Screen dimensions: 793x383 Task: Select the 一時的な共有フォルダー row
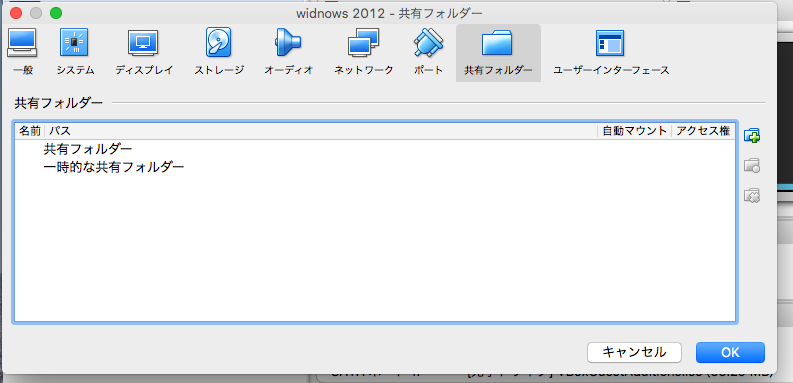(x=374, y=166)
